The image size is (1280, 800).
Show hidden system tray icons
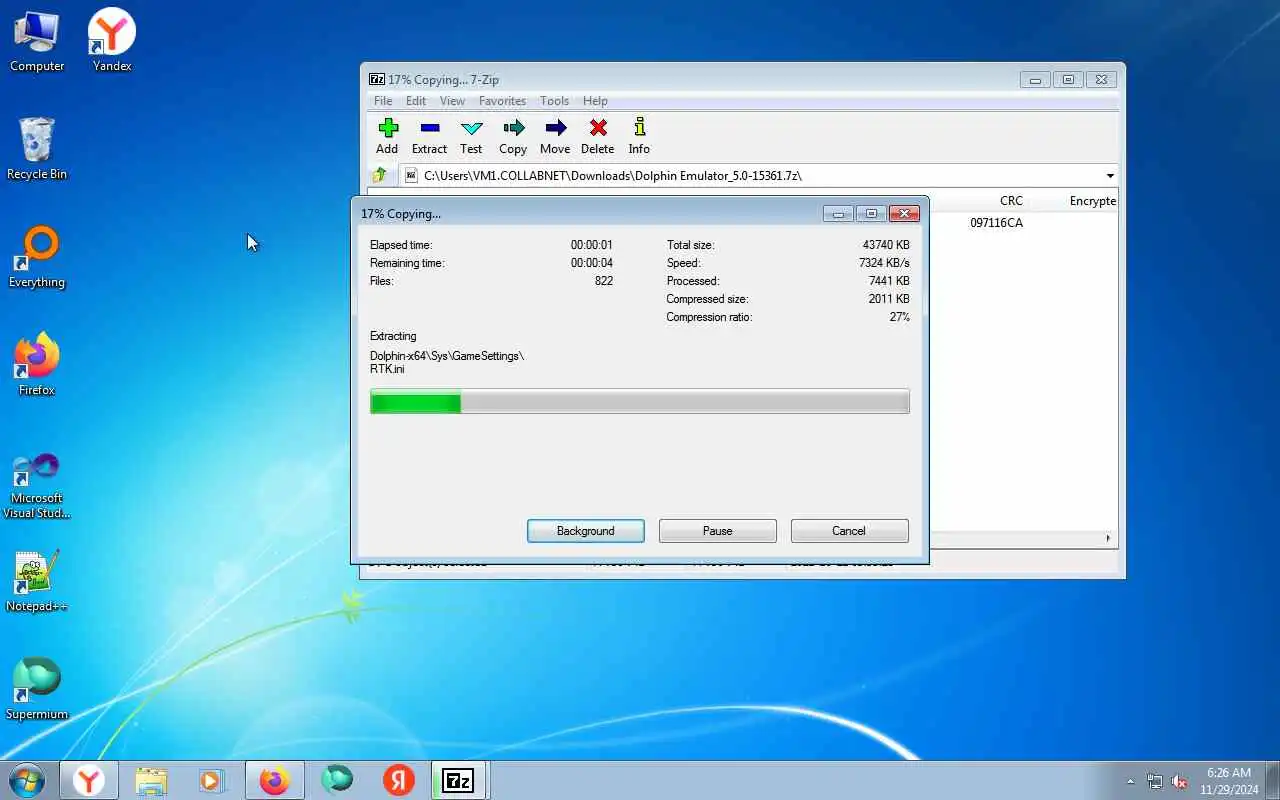[x=1131, y=781]
